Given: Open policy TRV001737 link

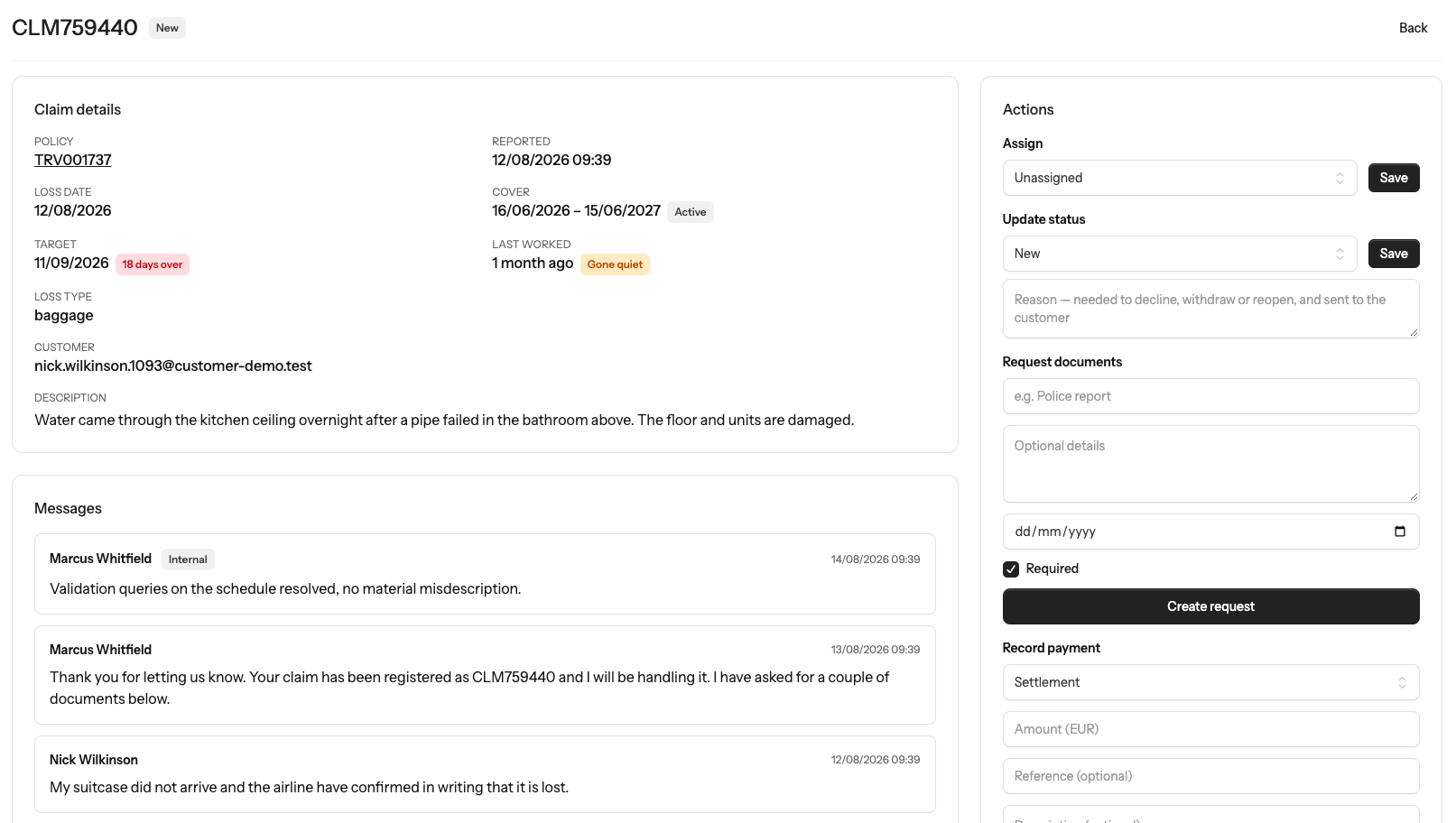Looking at the screenshot, I should [x=73, y=160].
